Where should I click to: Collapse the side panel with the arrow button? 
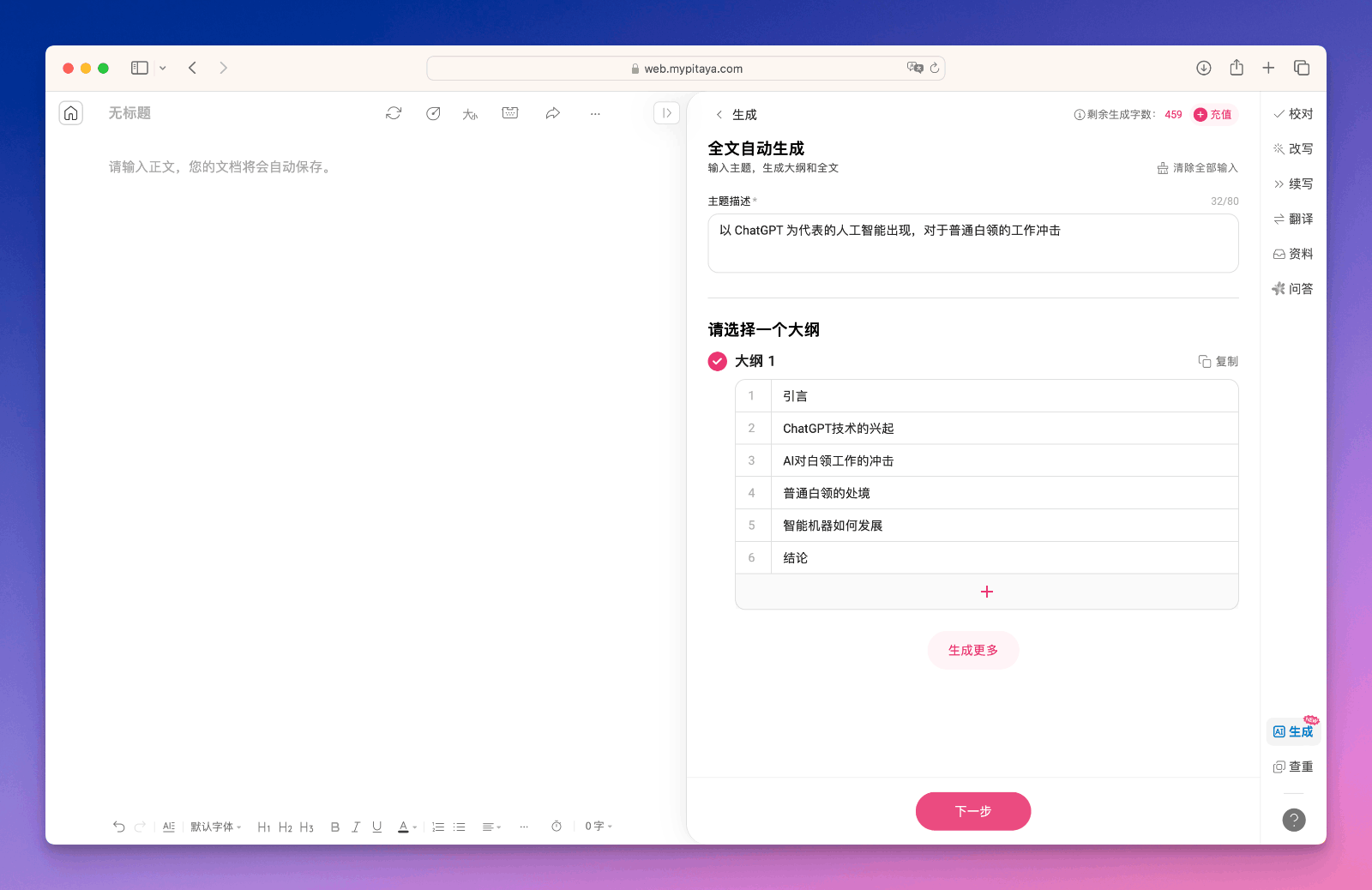point(666,113)
